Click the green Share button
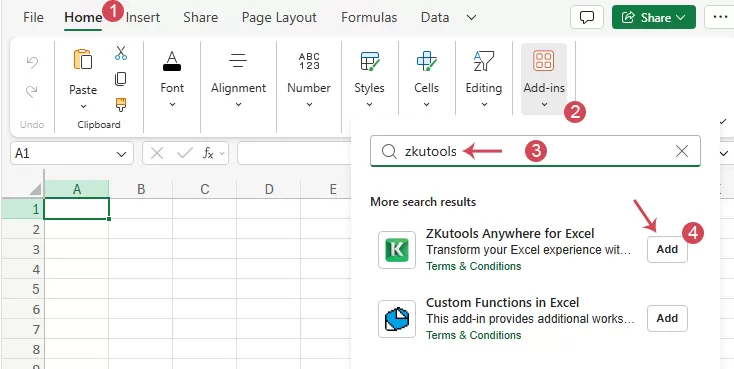 [x=653, y=17]
